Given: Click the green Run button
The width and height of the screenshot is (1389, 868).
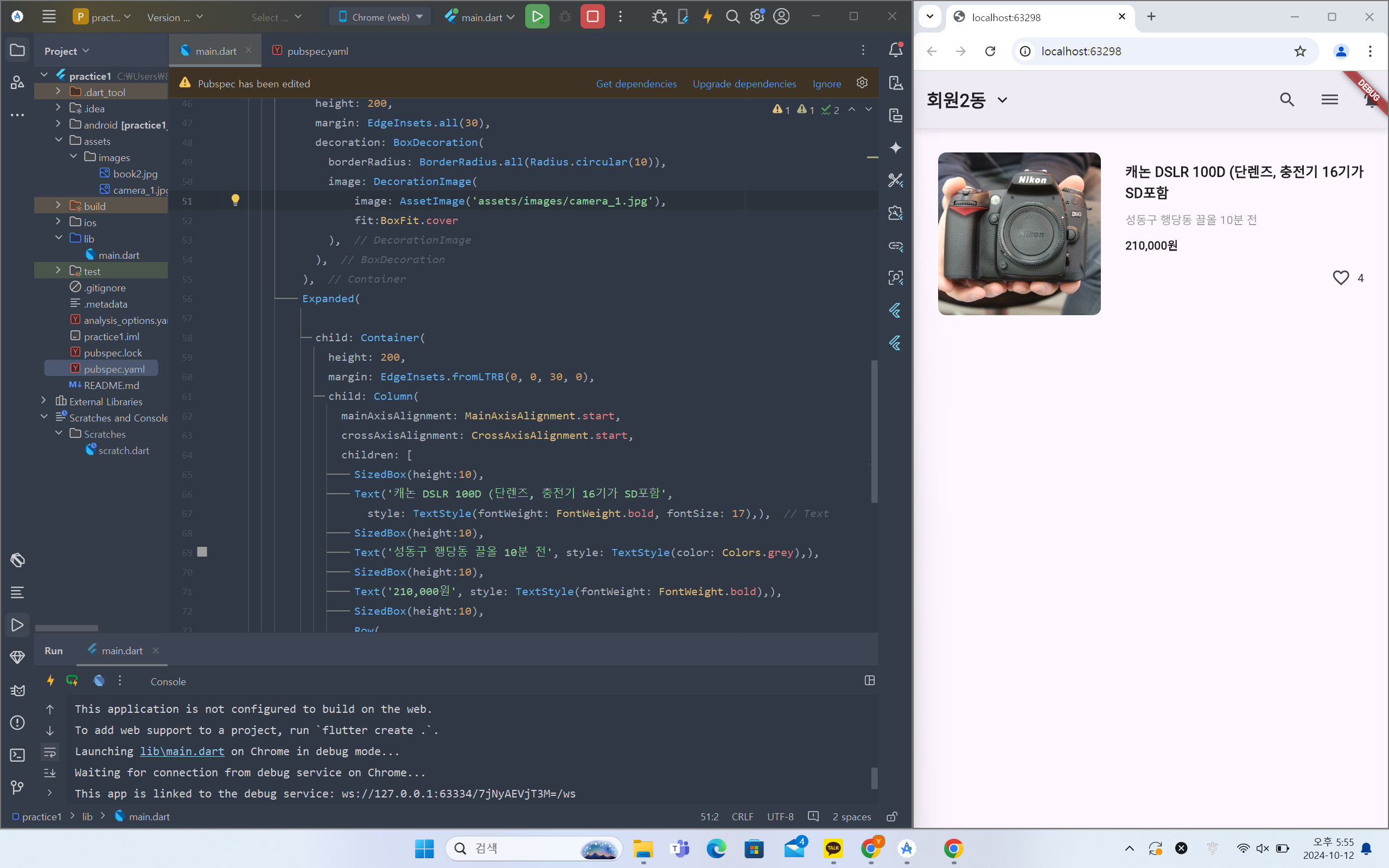Looking at the screenshot, I should click(537, 17).
